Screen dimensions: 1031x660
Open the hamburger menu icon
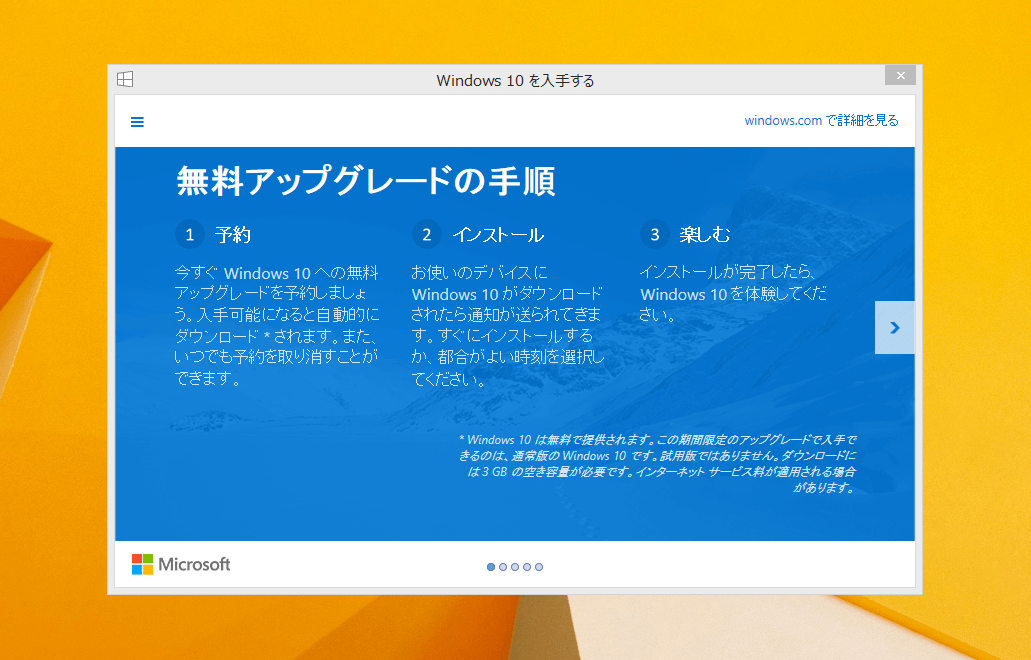click(137, 122)
